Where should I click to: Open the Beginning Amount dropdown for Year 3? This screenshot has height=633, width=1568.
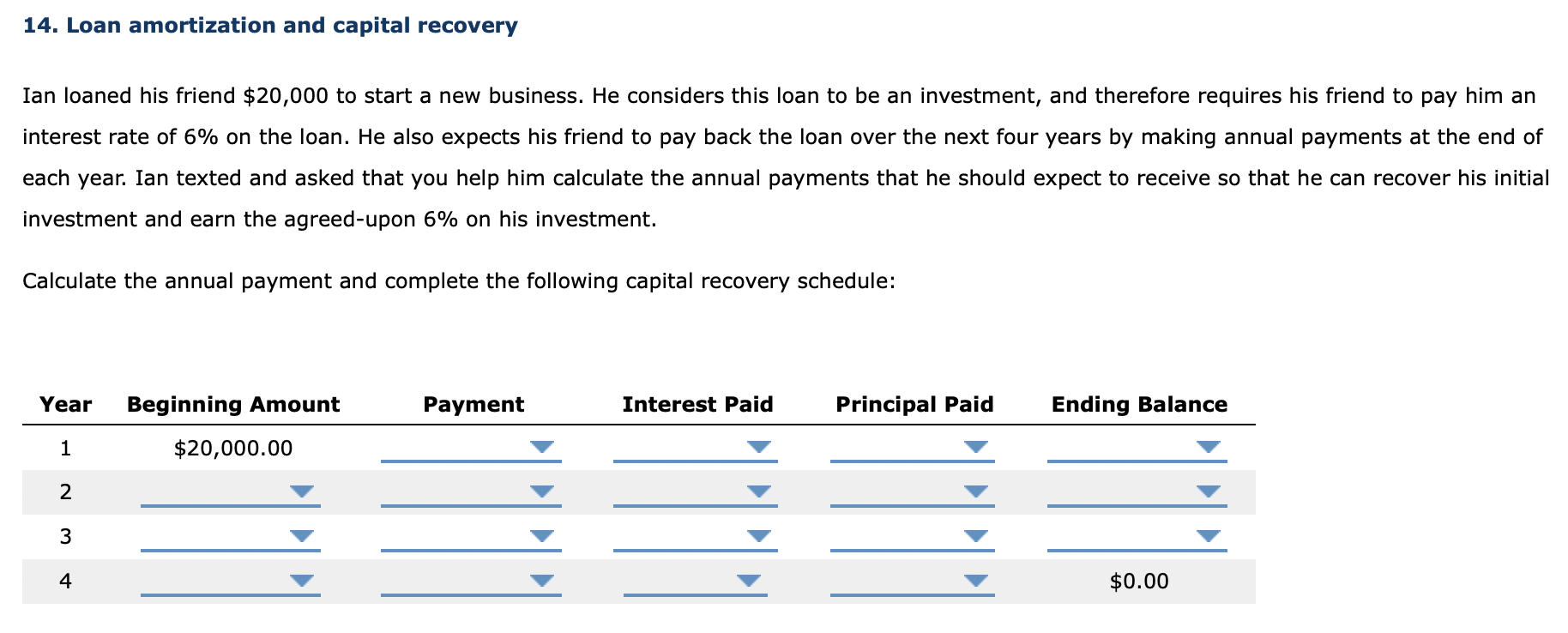[302, 535]
